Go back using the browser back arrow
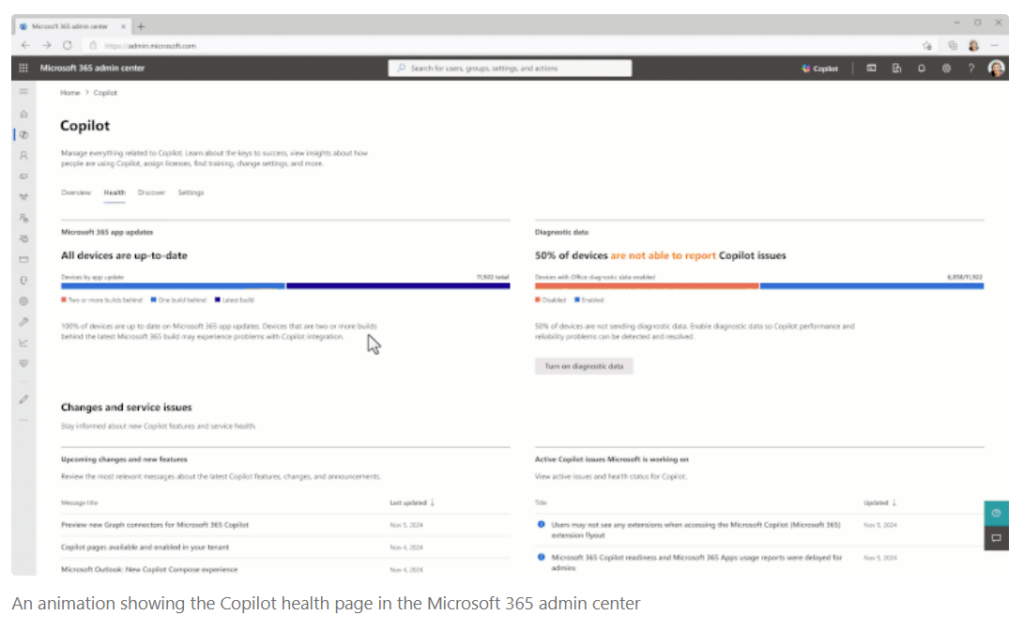 (x=25, y=46)
